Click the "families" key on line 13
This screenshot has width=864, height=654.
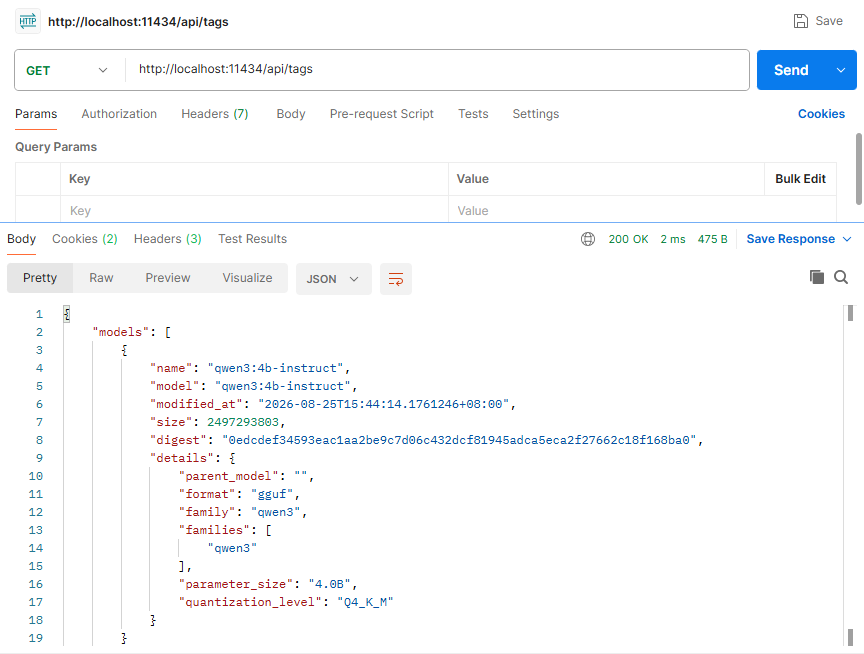point(214,530)
